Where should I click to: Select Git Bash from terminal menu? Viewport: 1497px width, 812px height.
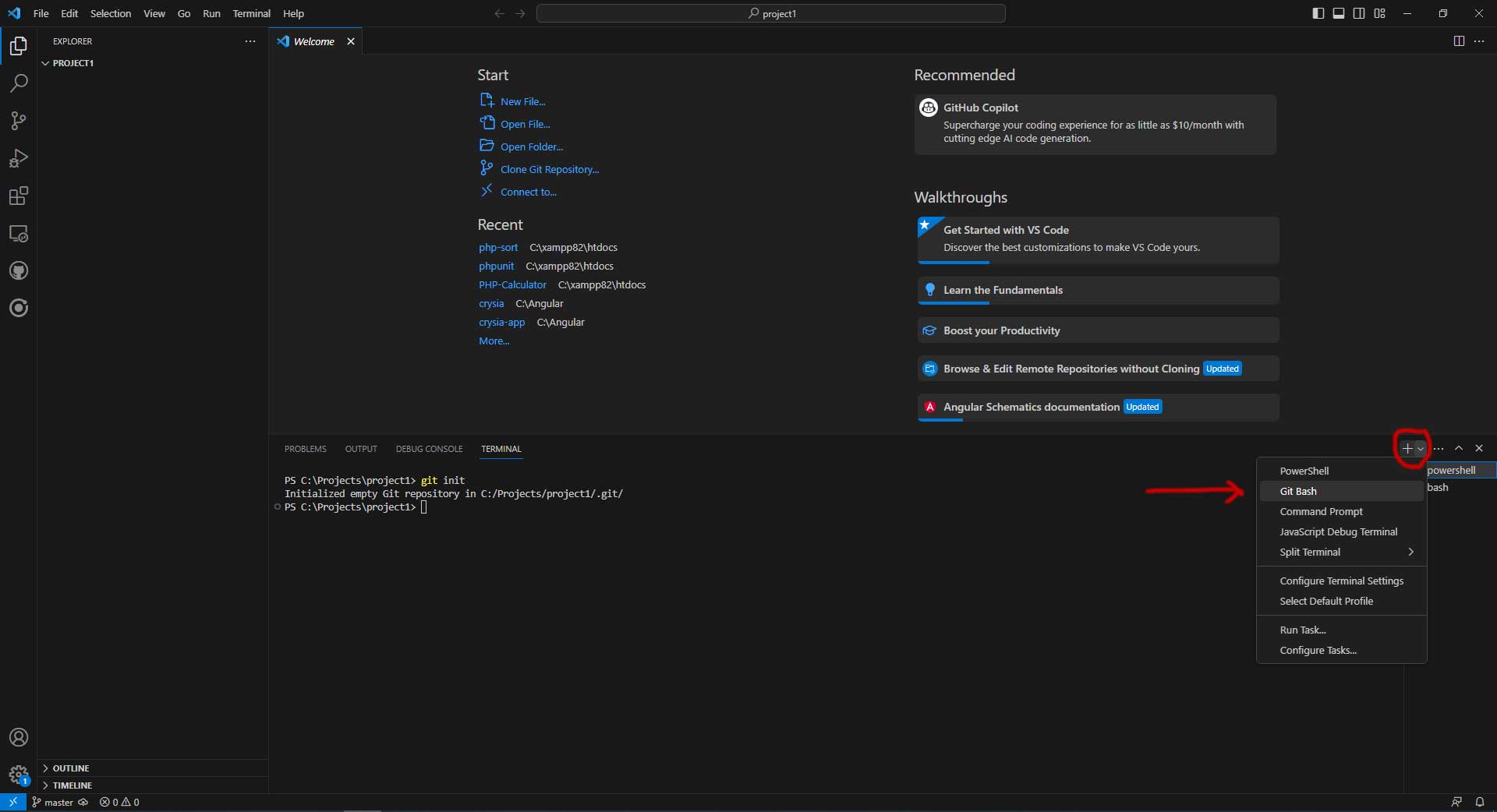click(x=1298, y=491)
